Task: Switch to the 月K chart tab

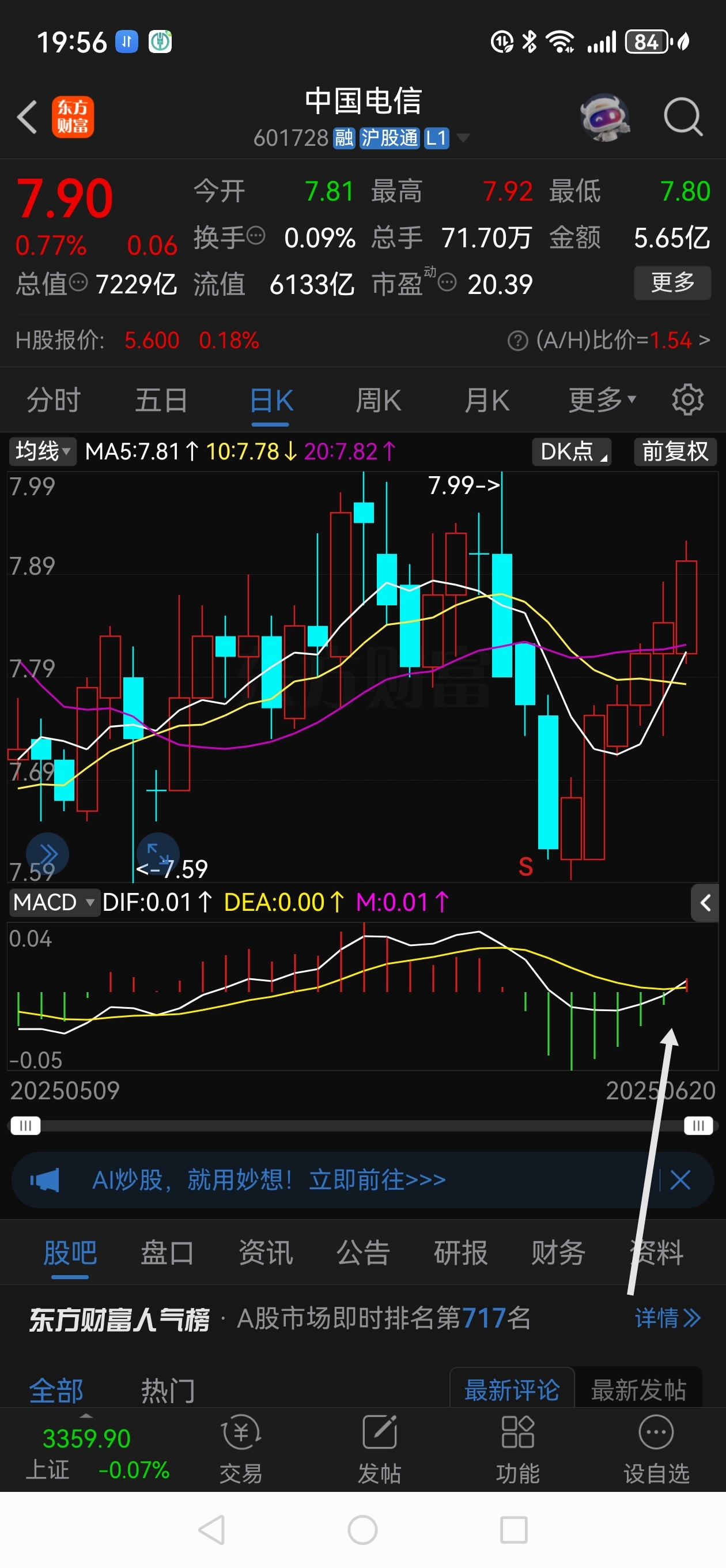Action: click(486, 400)
